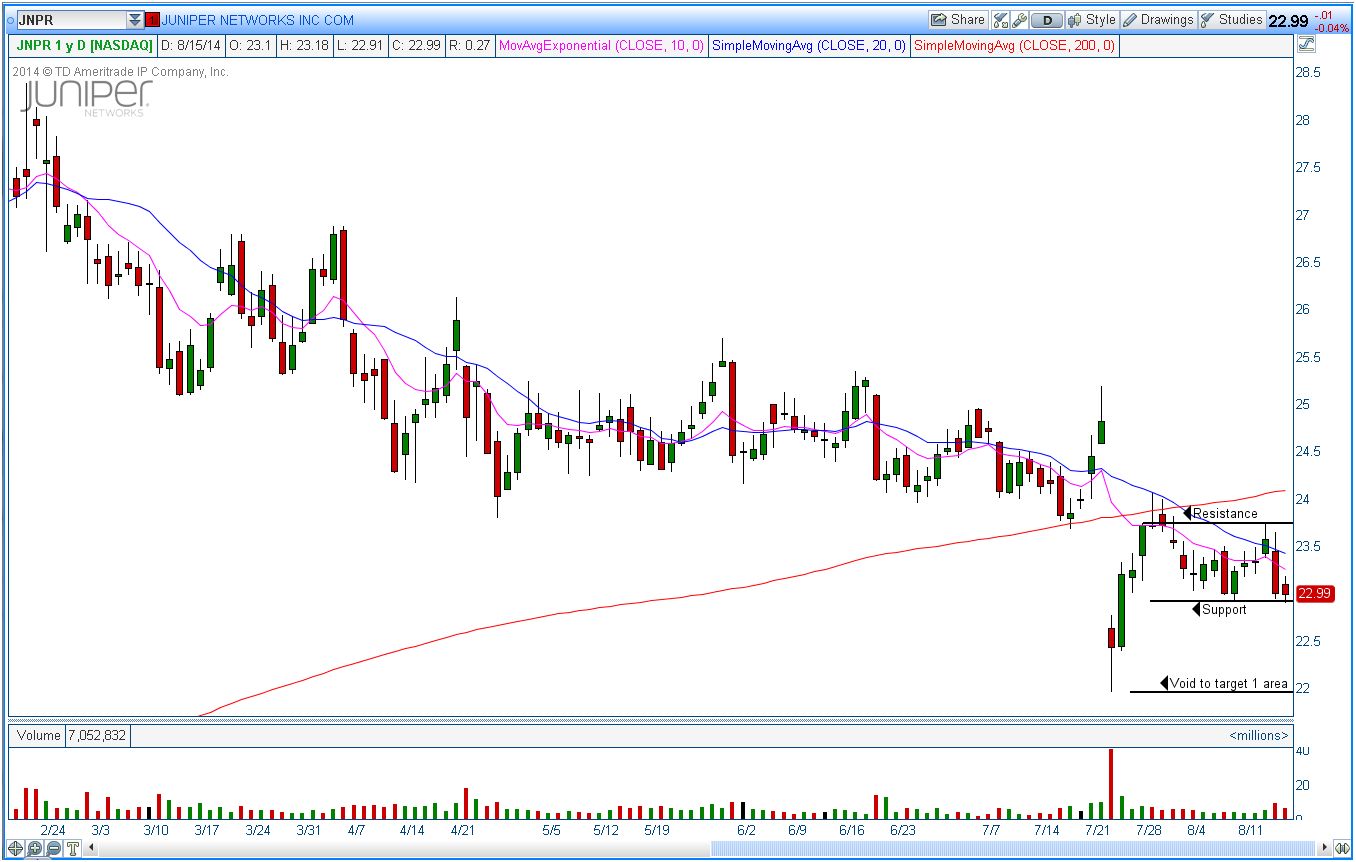This screenshot has width=1356, height=862.
Task: Click the volume value 7,052,832
Action: [x=97, y=736]
